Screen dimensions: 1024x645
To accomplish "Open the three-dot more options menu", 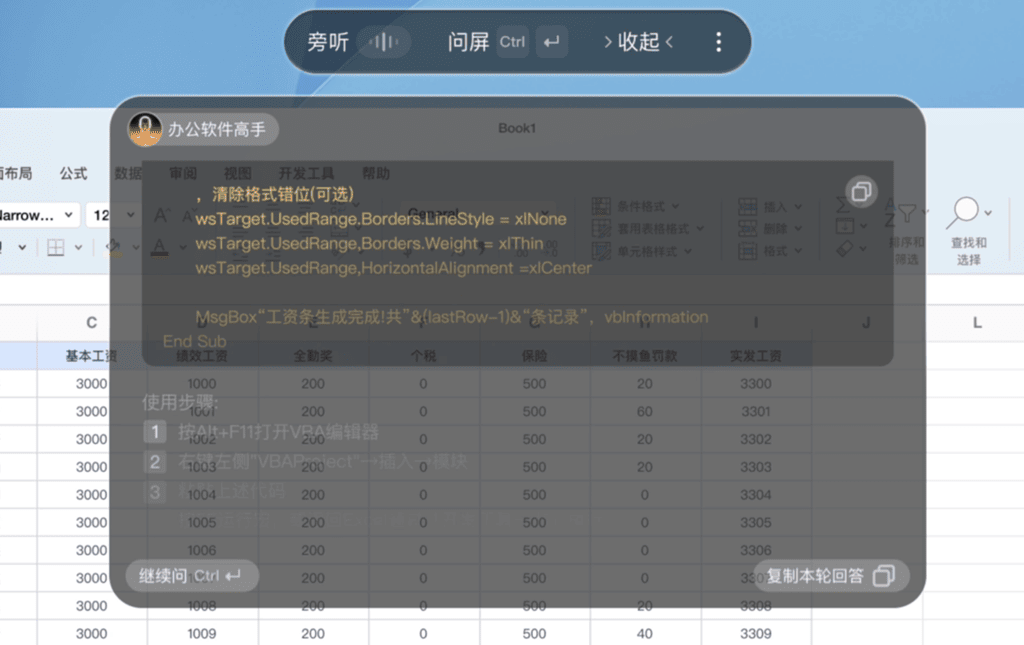I will [x=718, y=42].
